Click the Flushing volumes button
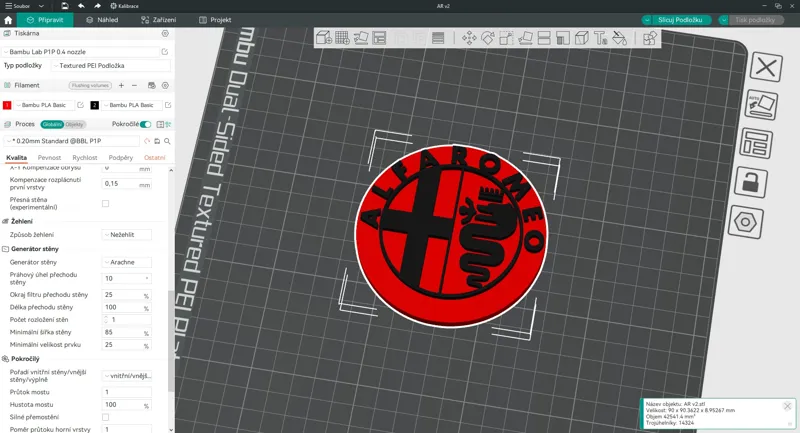800x433 pixels. coord(90,85)
